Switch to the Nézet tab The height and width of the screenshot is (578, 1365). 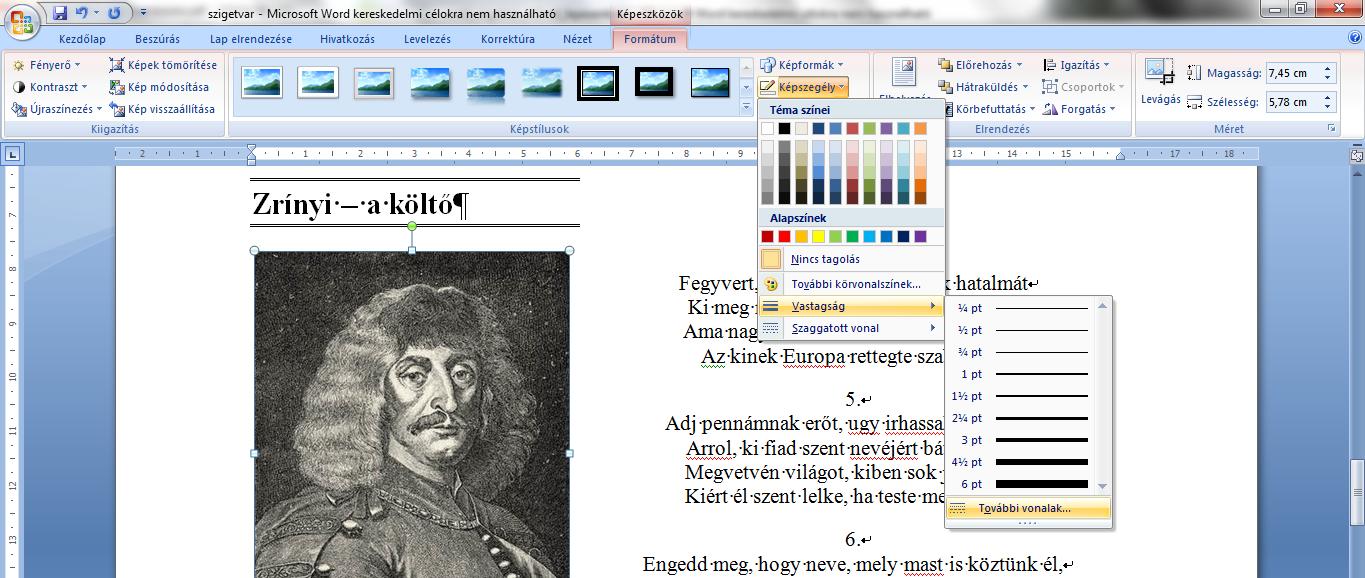[577, 40]
